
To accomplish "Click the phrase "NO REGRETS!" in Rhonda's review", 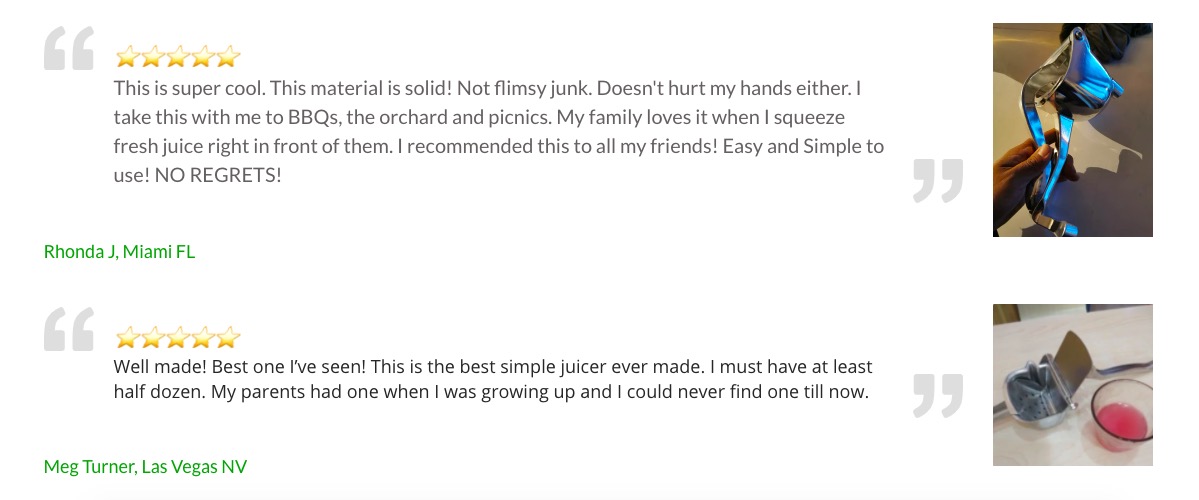I will tap(218, 175).
